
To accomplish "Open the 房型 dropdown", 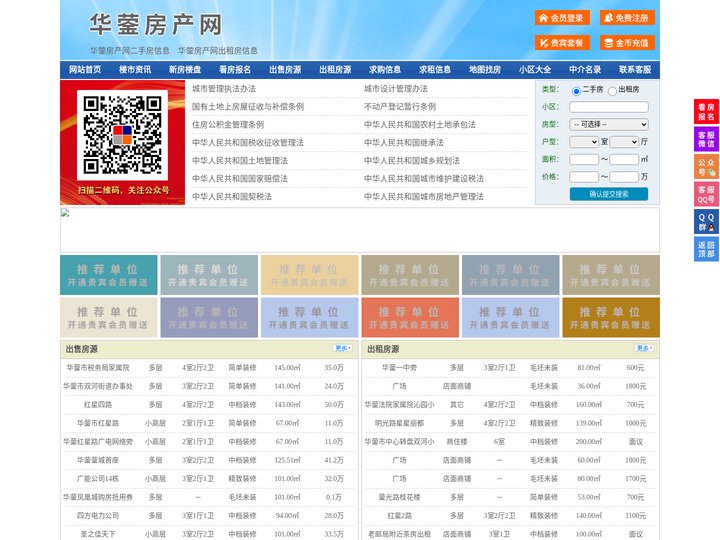I will coord(609,124).
